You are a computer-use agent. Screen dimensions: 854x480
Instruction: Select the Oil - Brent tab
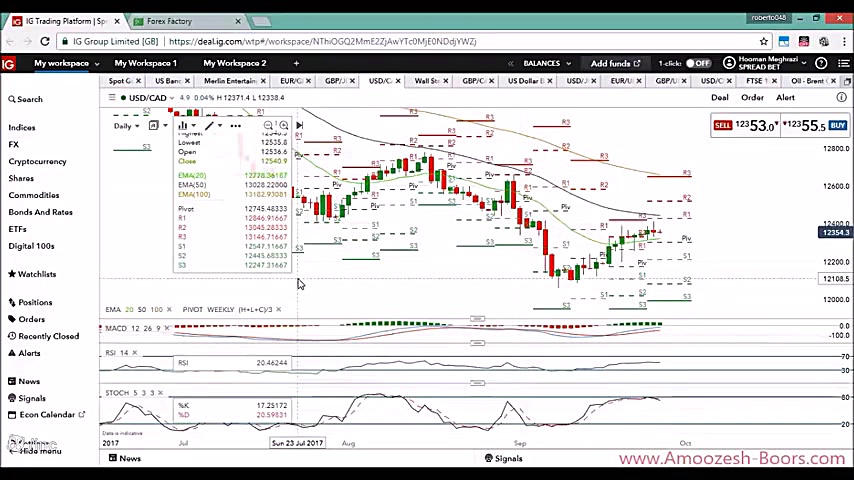810,81
